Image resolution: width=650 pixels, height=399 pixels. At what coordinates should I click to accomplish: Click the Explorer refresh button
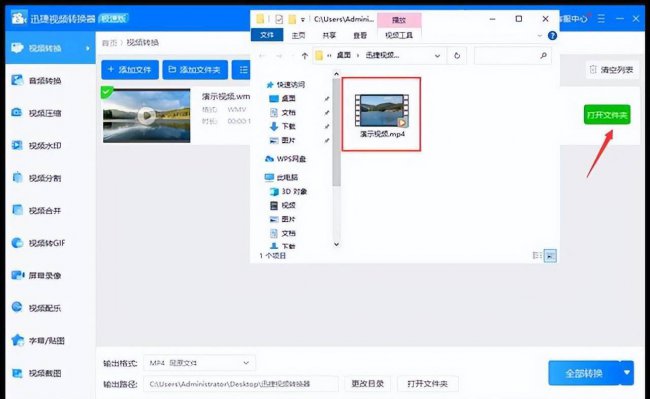point(457,56)
